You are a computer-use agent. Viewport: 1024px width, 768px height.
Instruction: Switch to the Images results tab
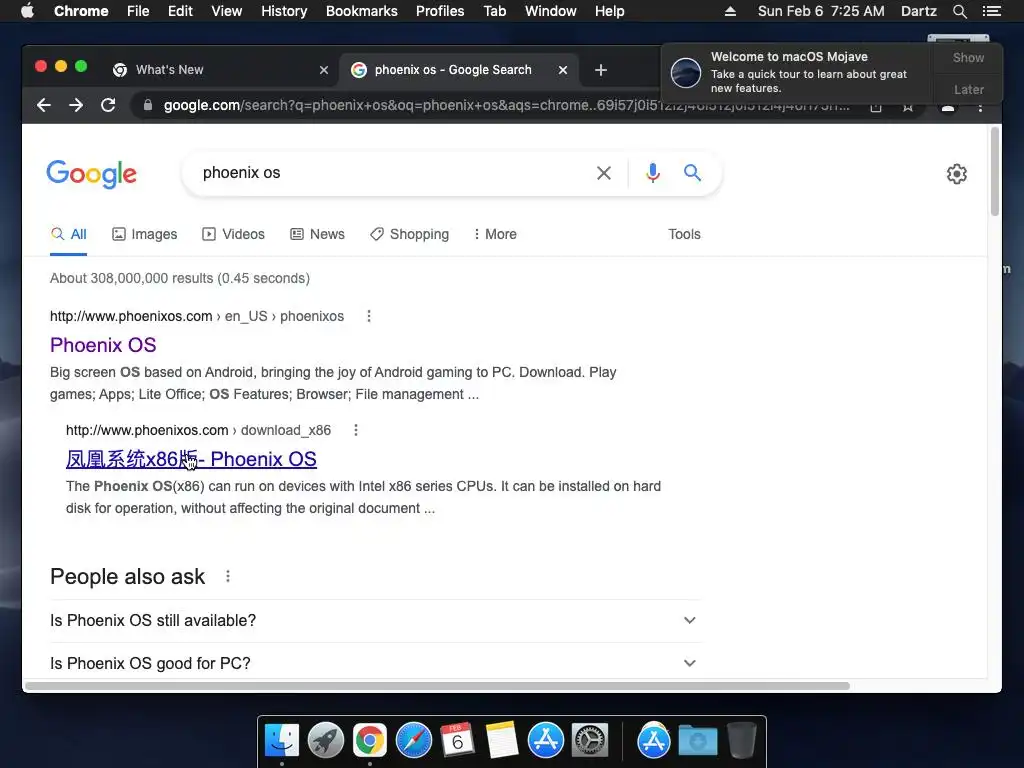(x=145, y=234)
